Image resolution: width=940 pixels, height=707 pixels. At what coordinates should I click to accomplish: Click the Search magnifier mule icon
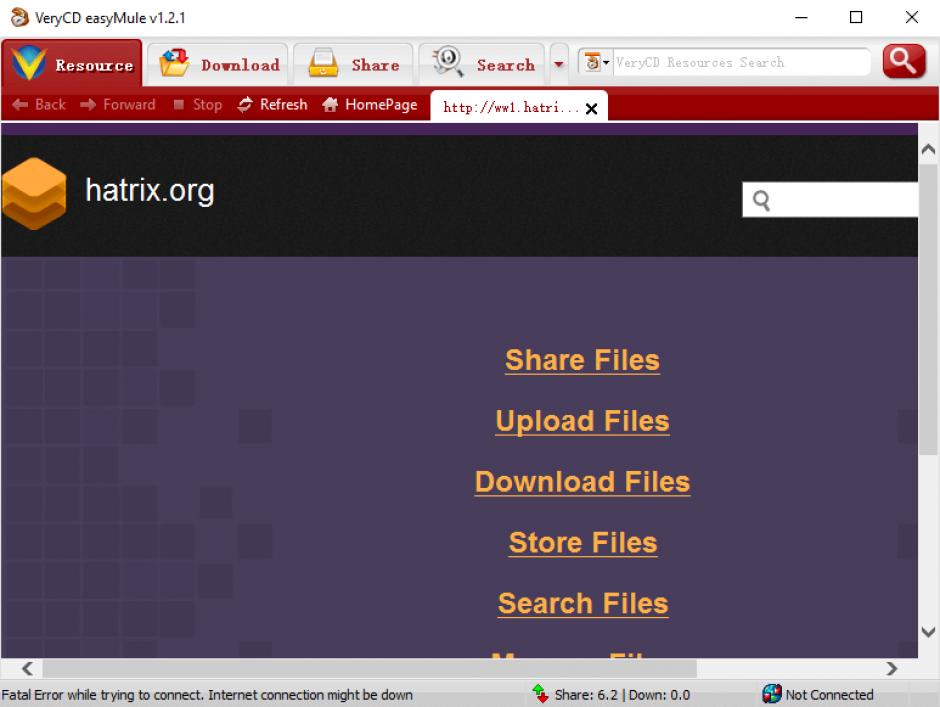click(x=448, y=62)
